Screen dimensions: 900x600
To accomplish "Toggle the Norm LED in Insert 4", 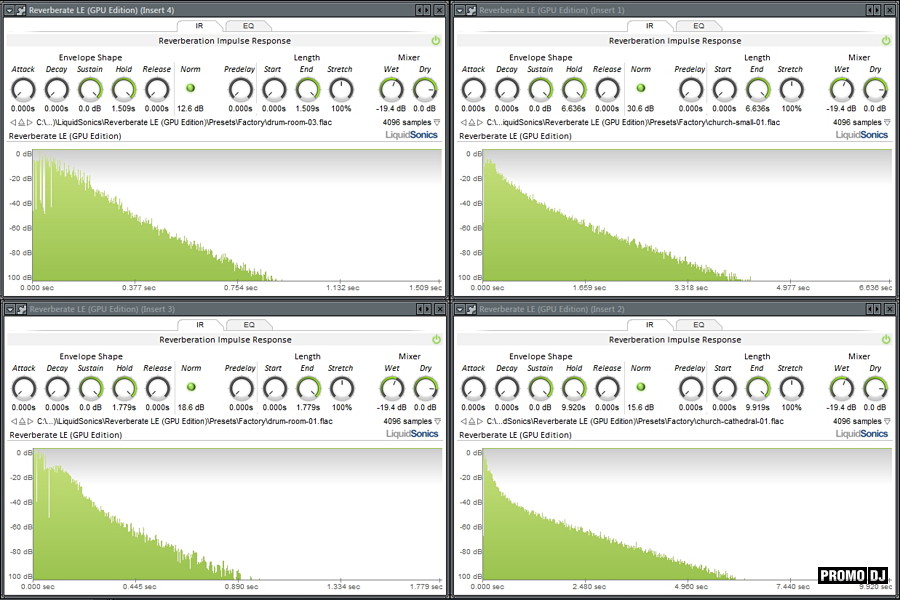I will pos(191,88).
